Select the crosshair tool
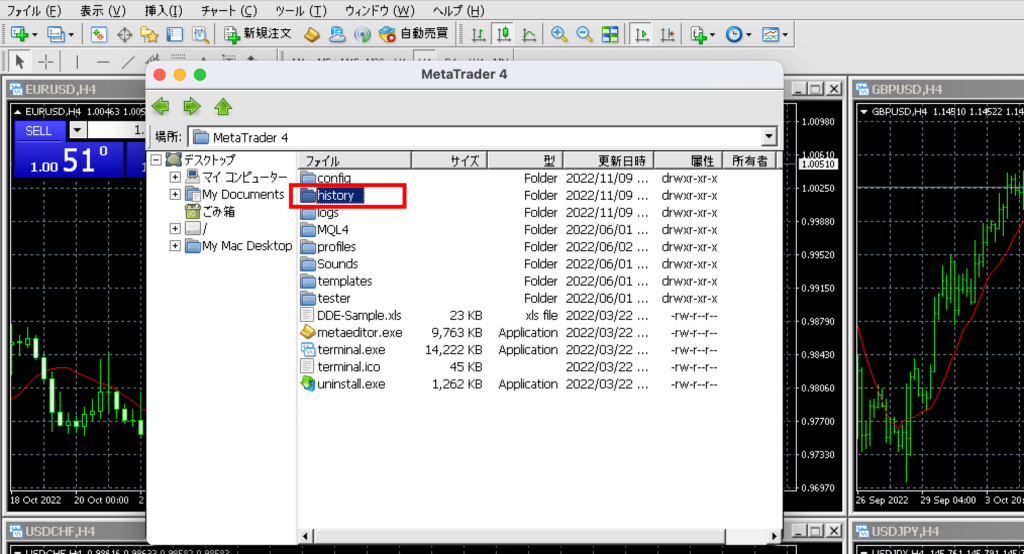 [46, 62]
